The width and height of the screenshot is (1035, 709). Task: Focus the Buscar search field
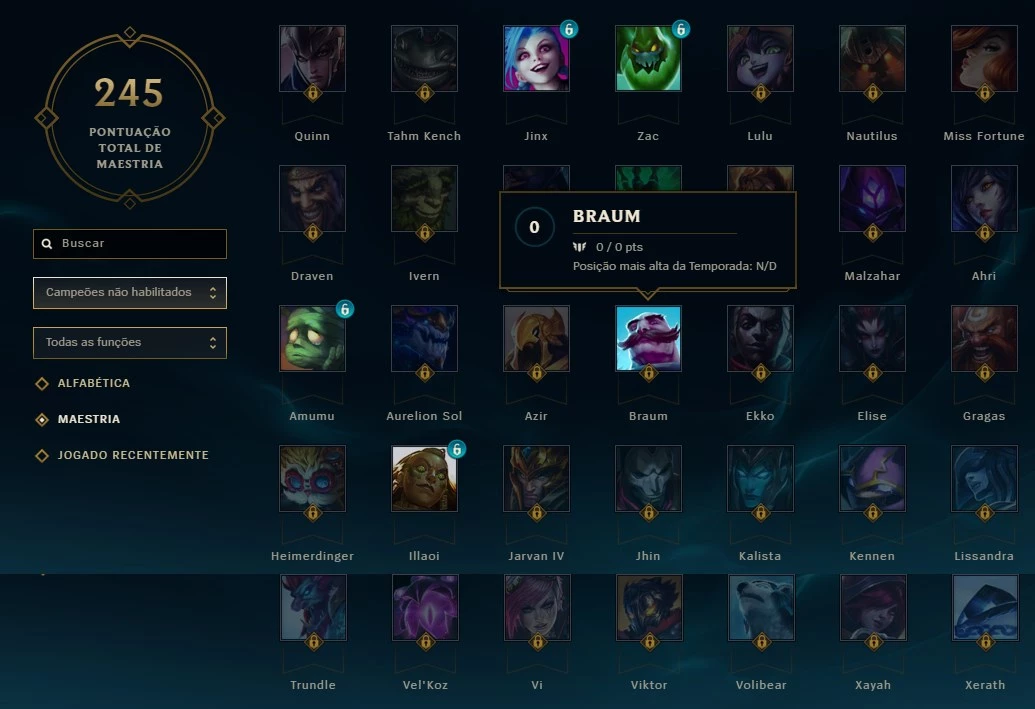130,244
